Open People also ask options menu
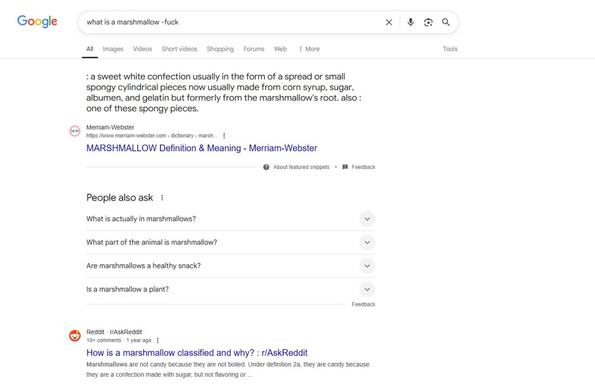The width and height of the screenshot is (595, 387). (x=162, y=198)
